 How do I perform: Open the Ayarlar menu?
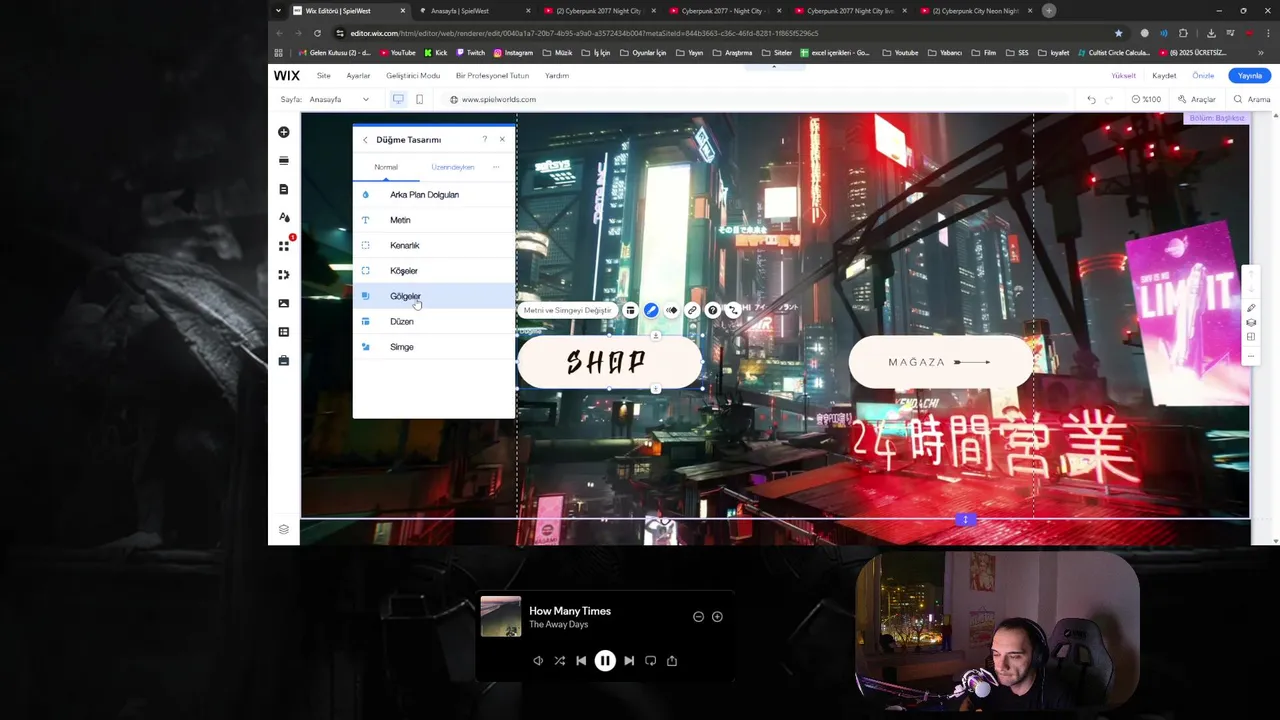[358, 75]
